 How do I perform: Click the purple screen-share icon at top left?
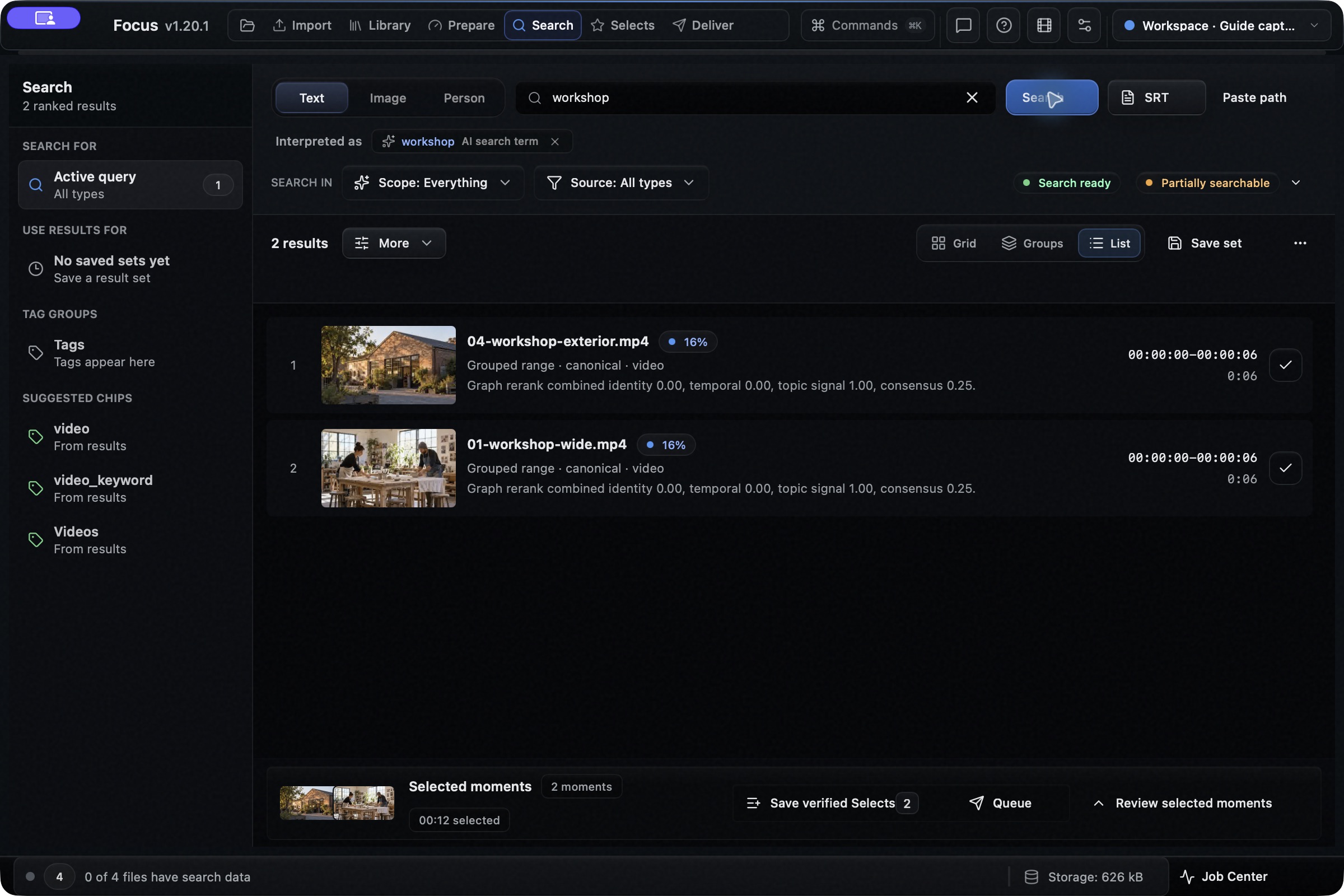click(44, 18)
